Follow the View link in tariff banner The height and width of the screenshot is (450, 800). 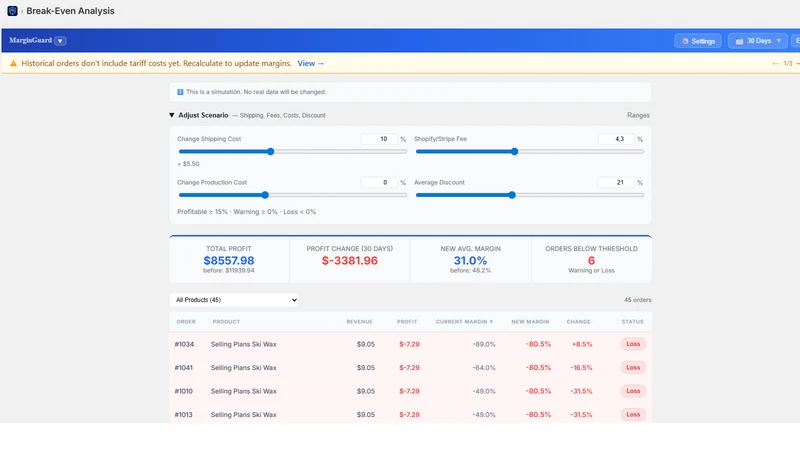click(311, 63)
